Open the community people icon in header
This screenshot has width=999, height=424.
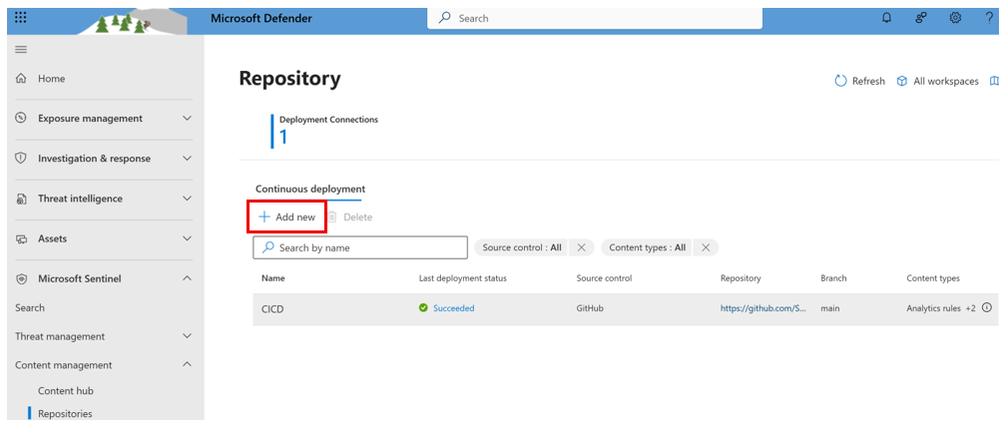pyautogui.click(x=921, y=18)
